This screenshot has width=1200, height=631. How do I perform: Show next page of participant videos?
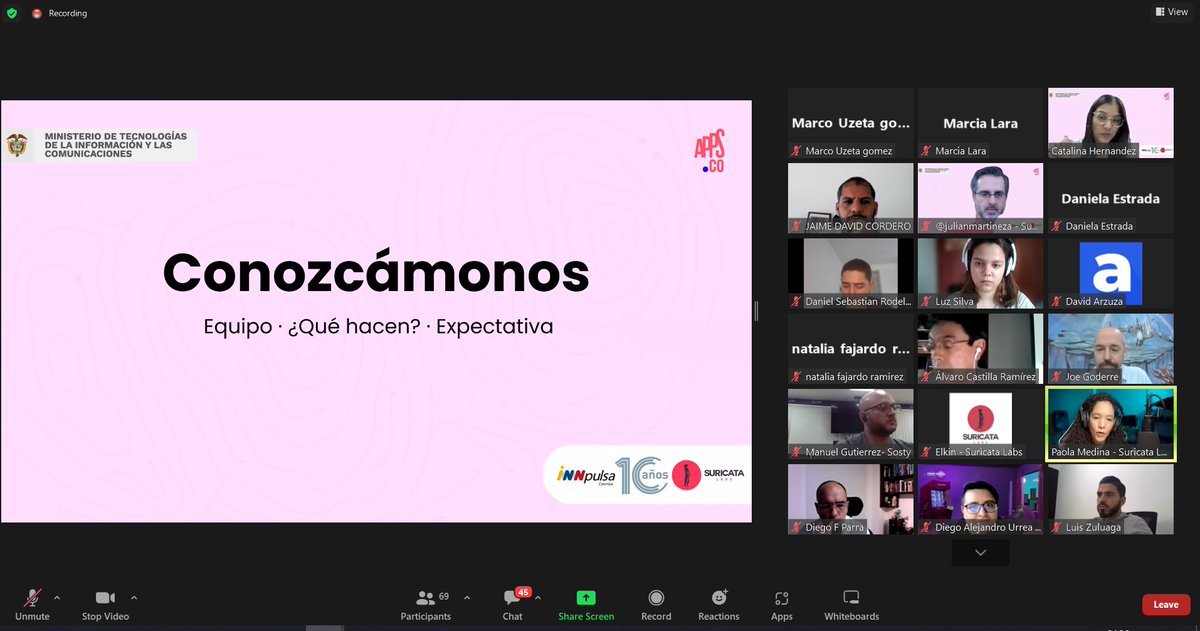980,552
